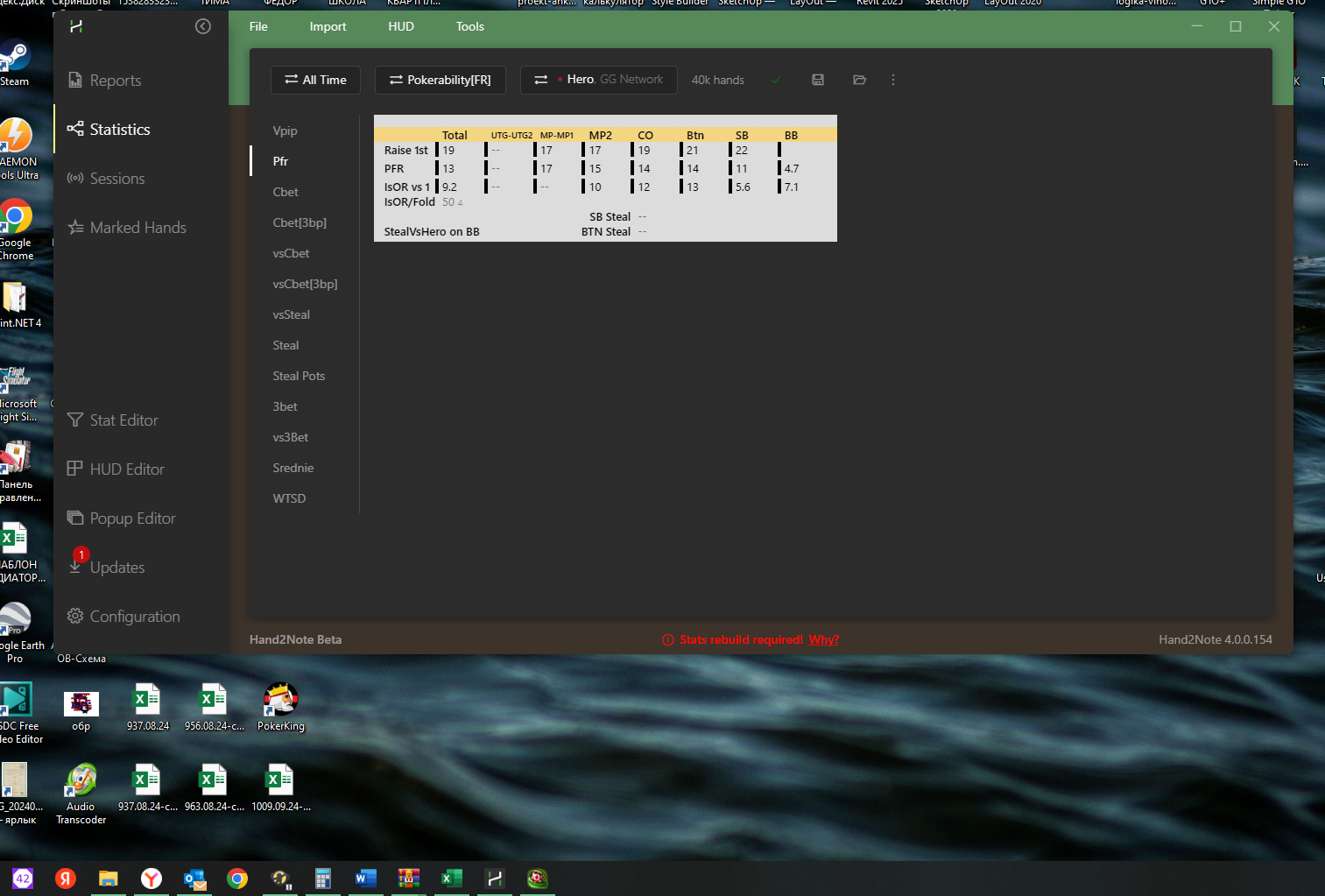Open the Stat Editor

click(x=113, y=420)
